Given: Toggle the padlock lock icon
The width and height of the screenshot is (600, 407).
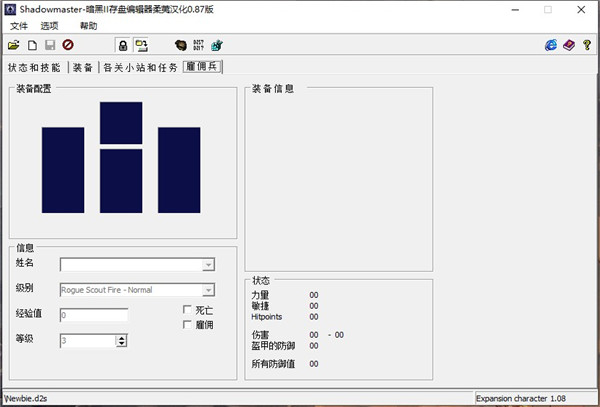Looking at the screenshot, I should click(x=123, y=46).
